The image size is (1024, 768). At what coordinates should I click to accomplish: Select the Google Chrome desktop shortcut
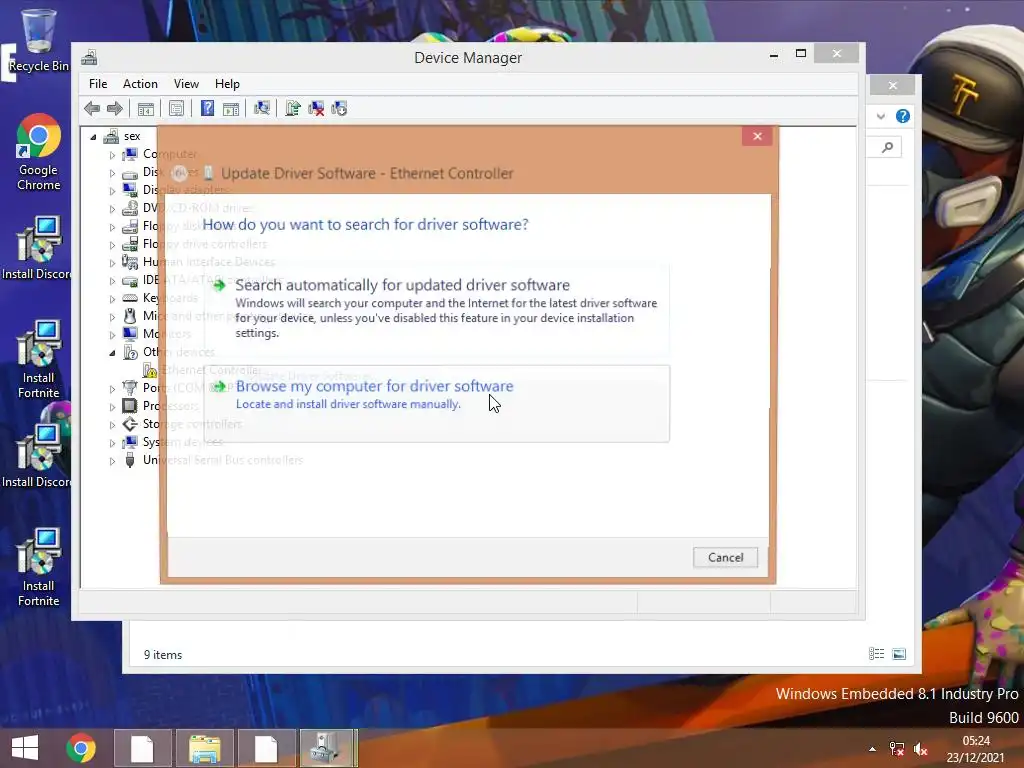tap(38, 152)
